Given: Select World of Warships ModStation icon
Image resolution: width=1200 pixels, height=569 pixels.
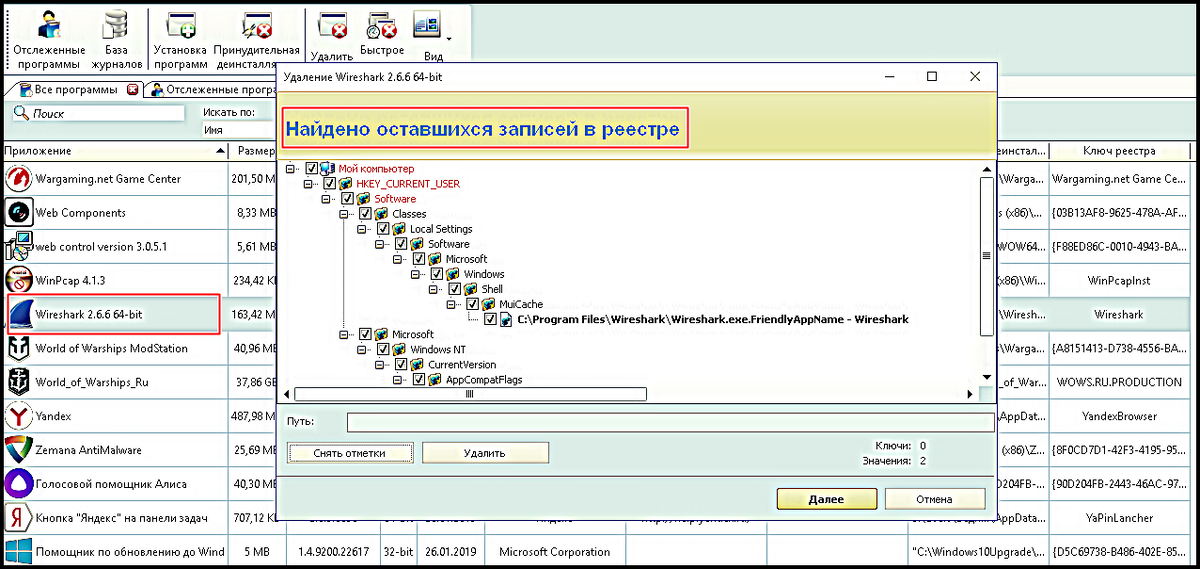Looking at the screenshot, I should coord(18,348).
